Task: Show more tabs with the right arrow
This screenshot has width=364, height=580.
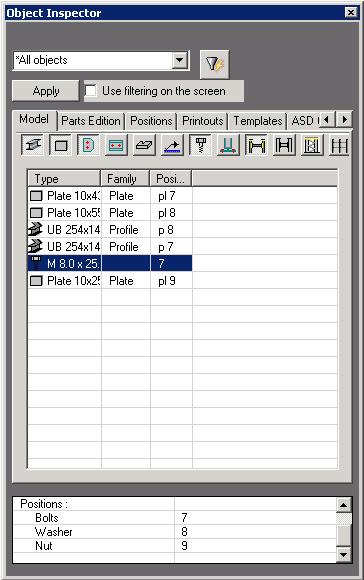Action: 344,119
